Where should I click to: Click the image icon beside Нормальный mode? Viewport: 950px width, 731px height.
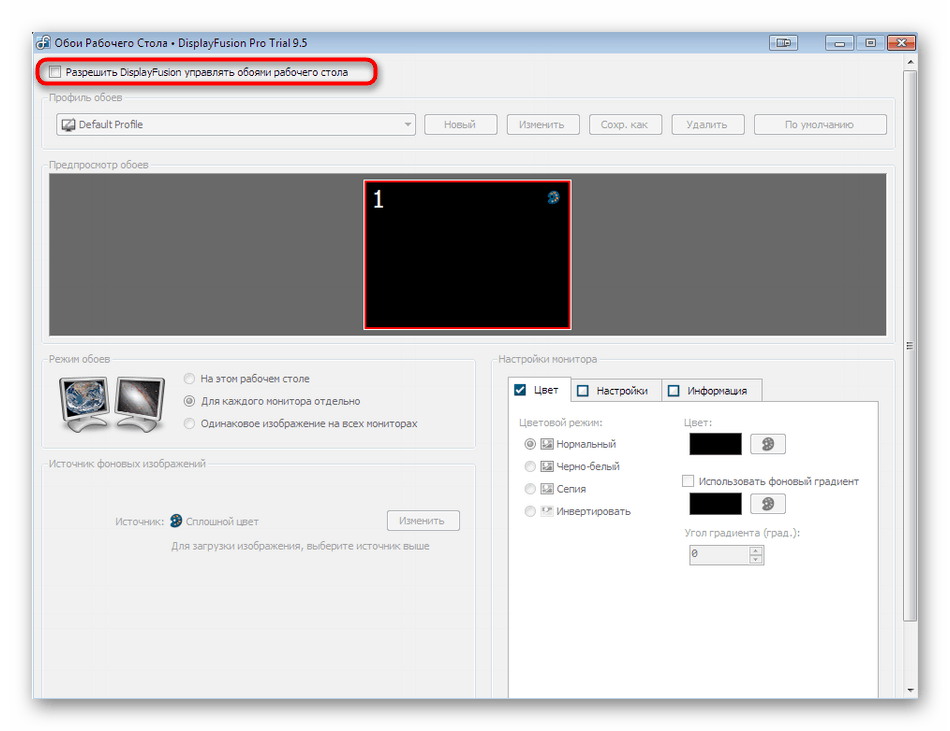547,443
